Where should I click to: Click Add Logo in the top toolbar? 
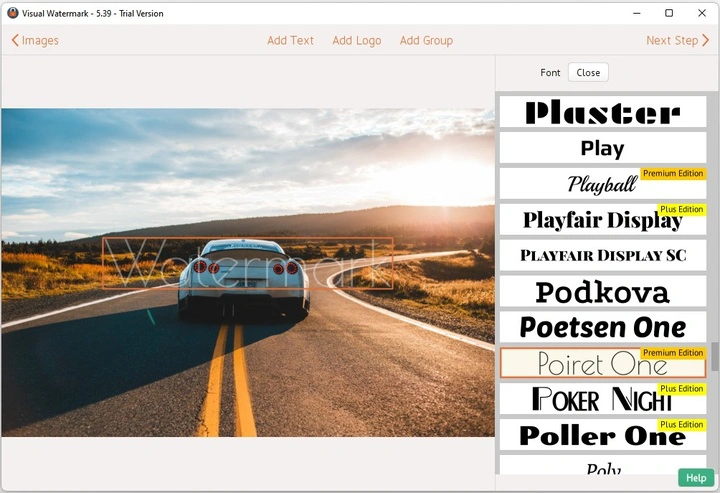357,40
